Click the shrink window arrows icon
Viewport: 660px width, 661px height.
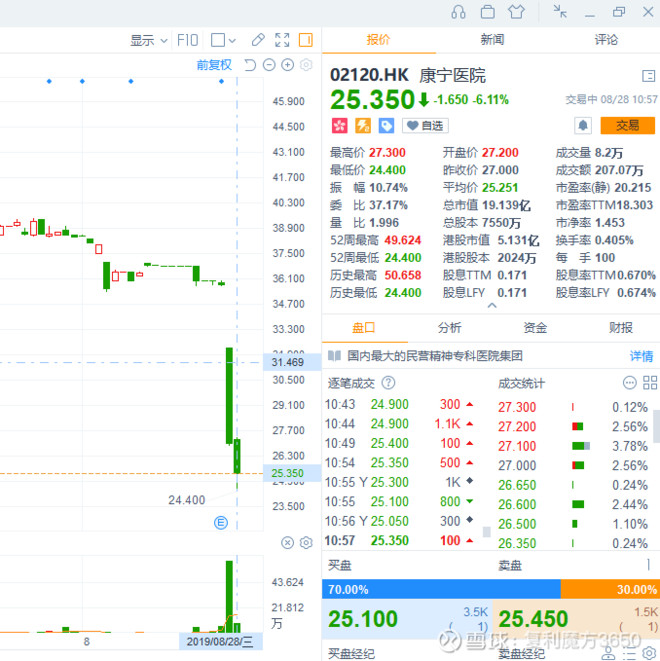[x=560, y=12]
